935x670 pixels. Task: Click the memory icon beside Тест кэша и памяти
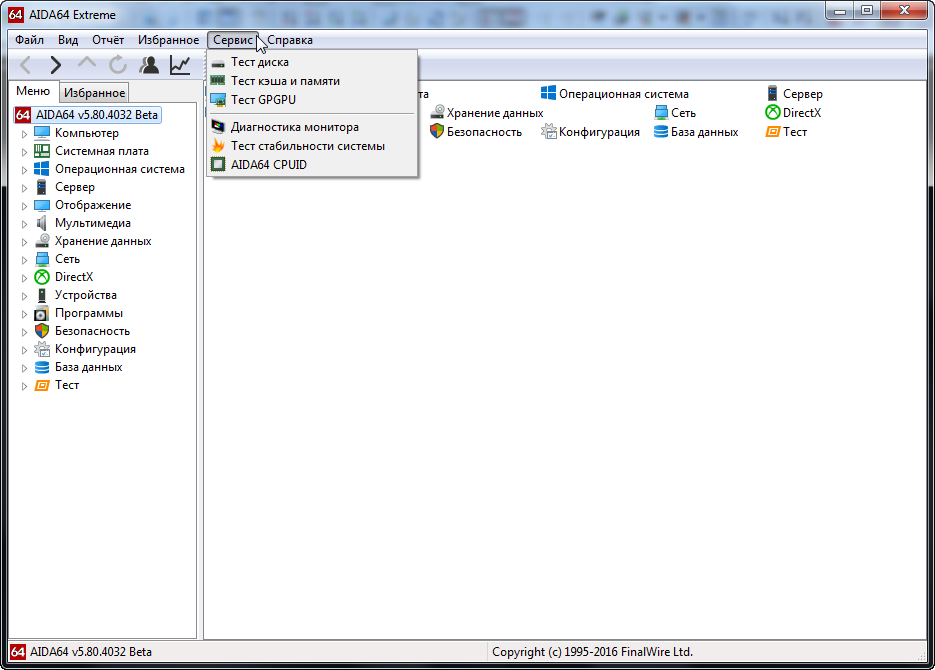[x=218, y=80]
